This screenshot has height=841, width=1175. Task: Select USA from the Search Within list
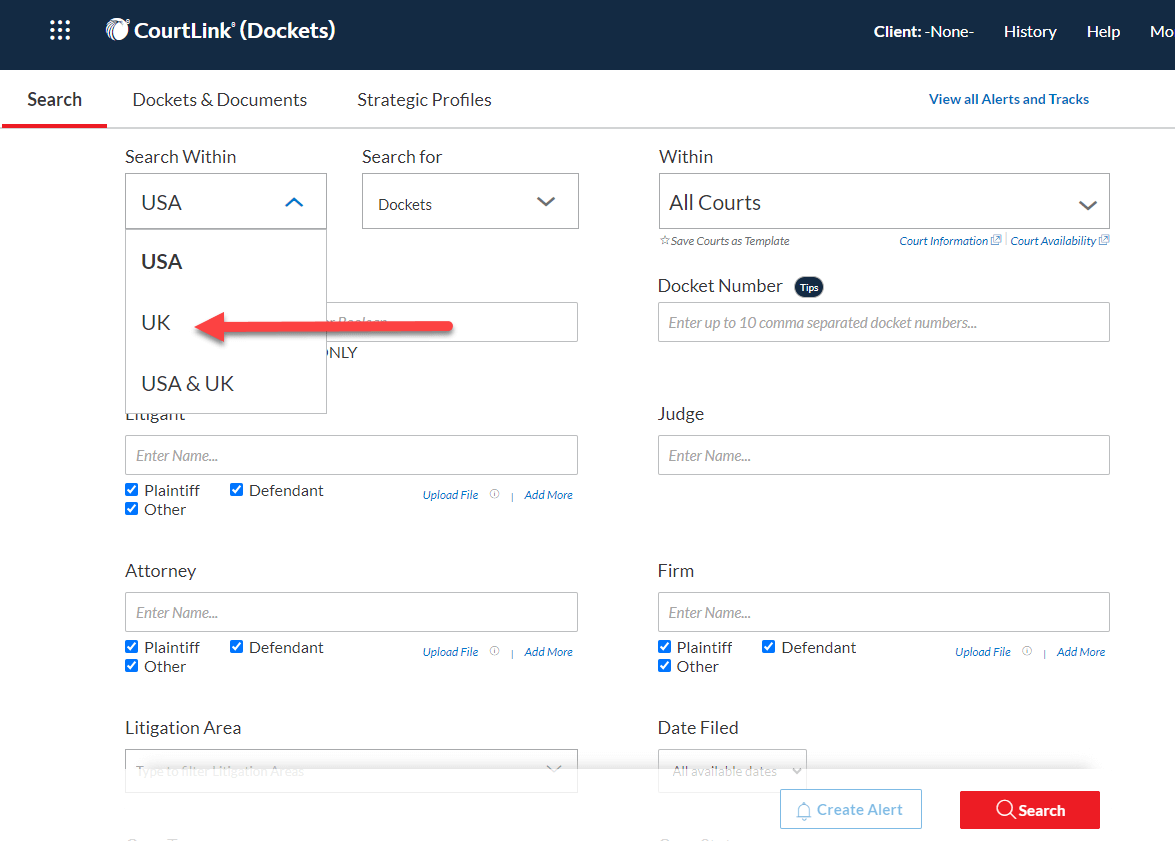tap(226, 262)
